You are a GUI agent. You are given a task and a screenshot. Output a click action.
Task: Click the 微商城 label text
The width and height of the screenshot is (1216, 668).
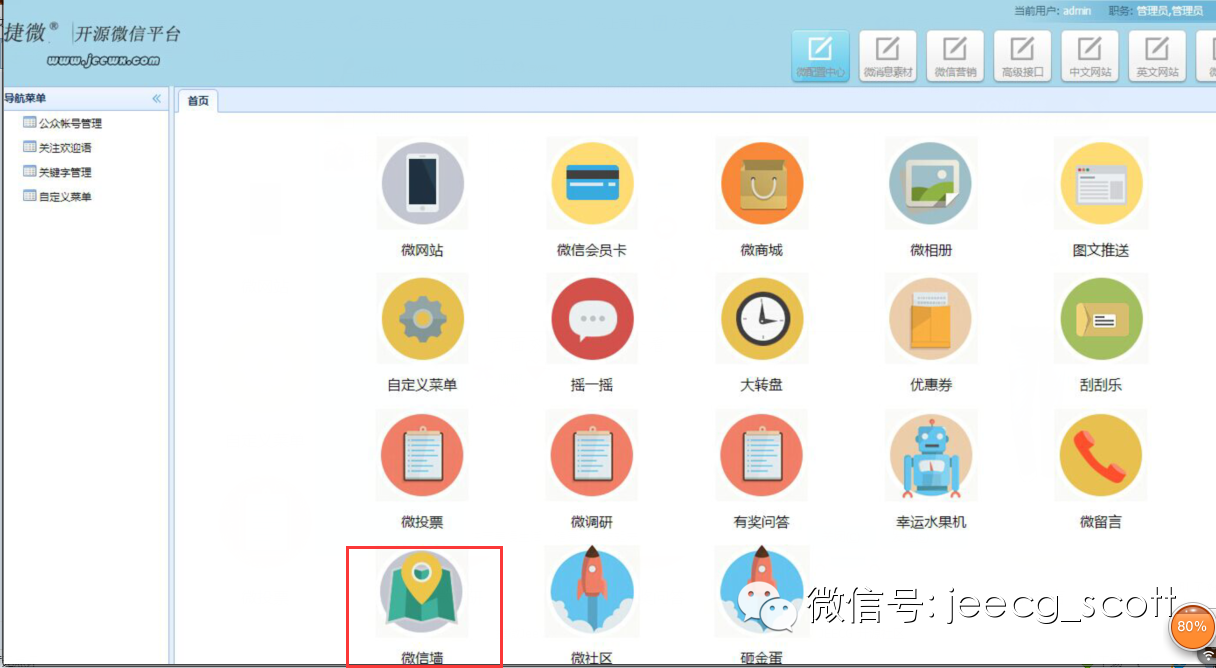coord(762,250)
